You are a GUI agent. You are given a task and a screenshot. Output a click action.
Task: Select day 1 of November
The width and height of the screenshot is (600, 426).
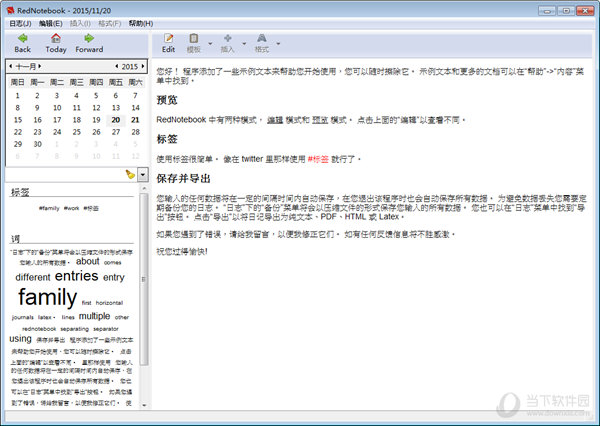(18, 96)
